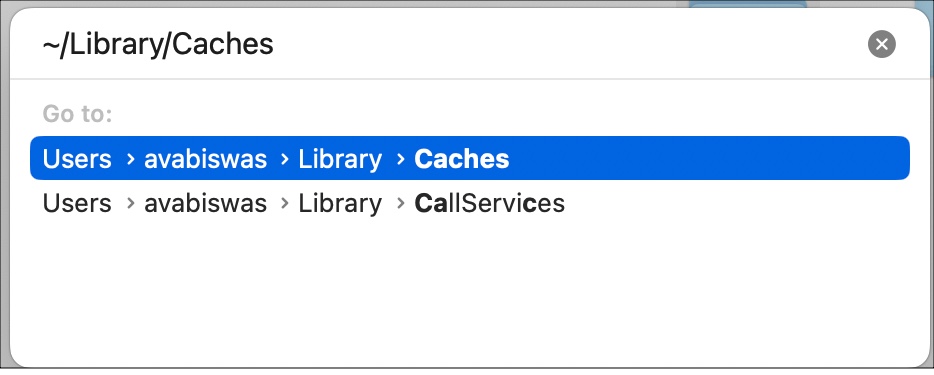This screenshot has height=375, width=934.
Task: Click the chevron after Users in CallServices row
Action: [x=131, y=204]
